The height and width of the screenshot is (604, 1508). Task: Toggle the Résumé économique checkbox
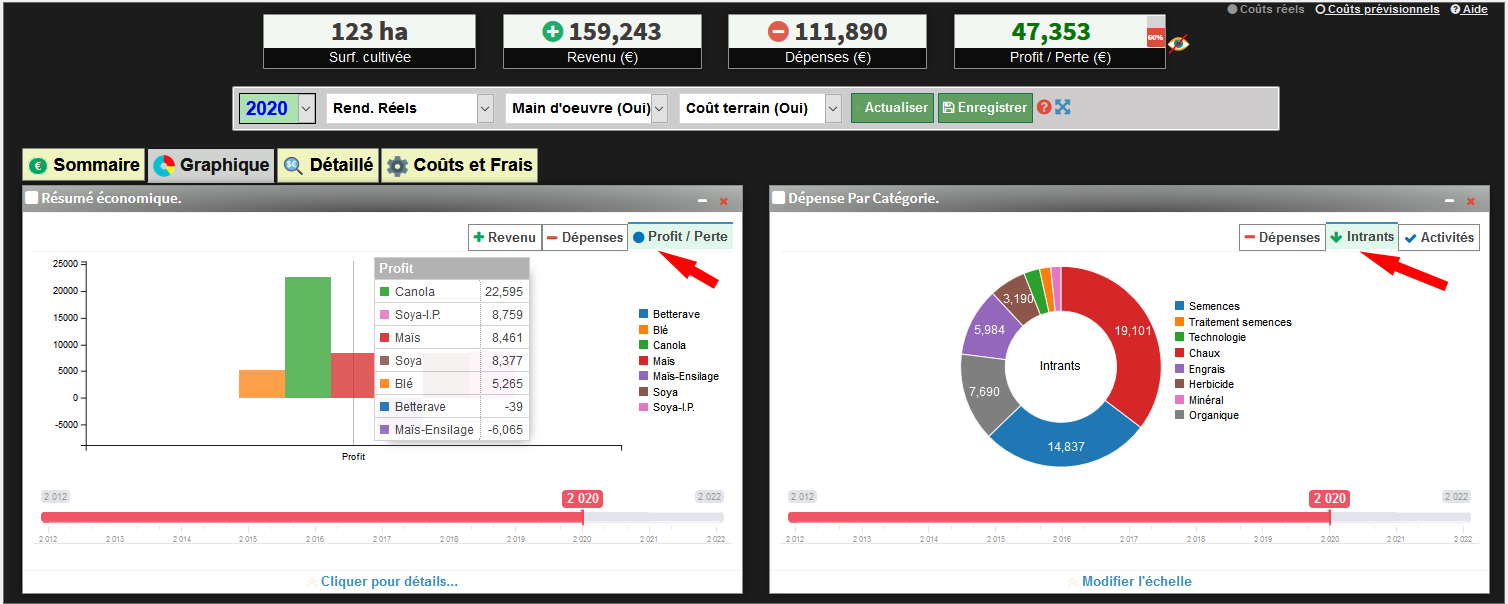(x=32, y=198)
